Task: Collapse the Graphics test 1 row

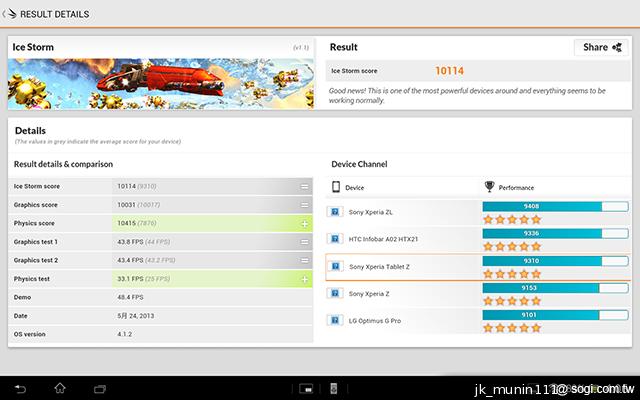Action: 304,242
